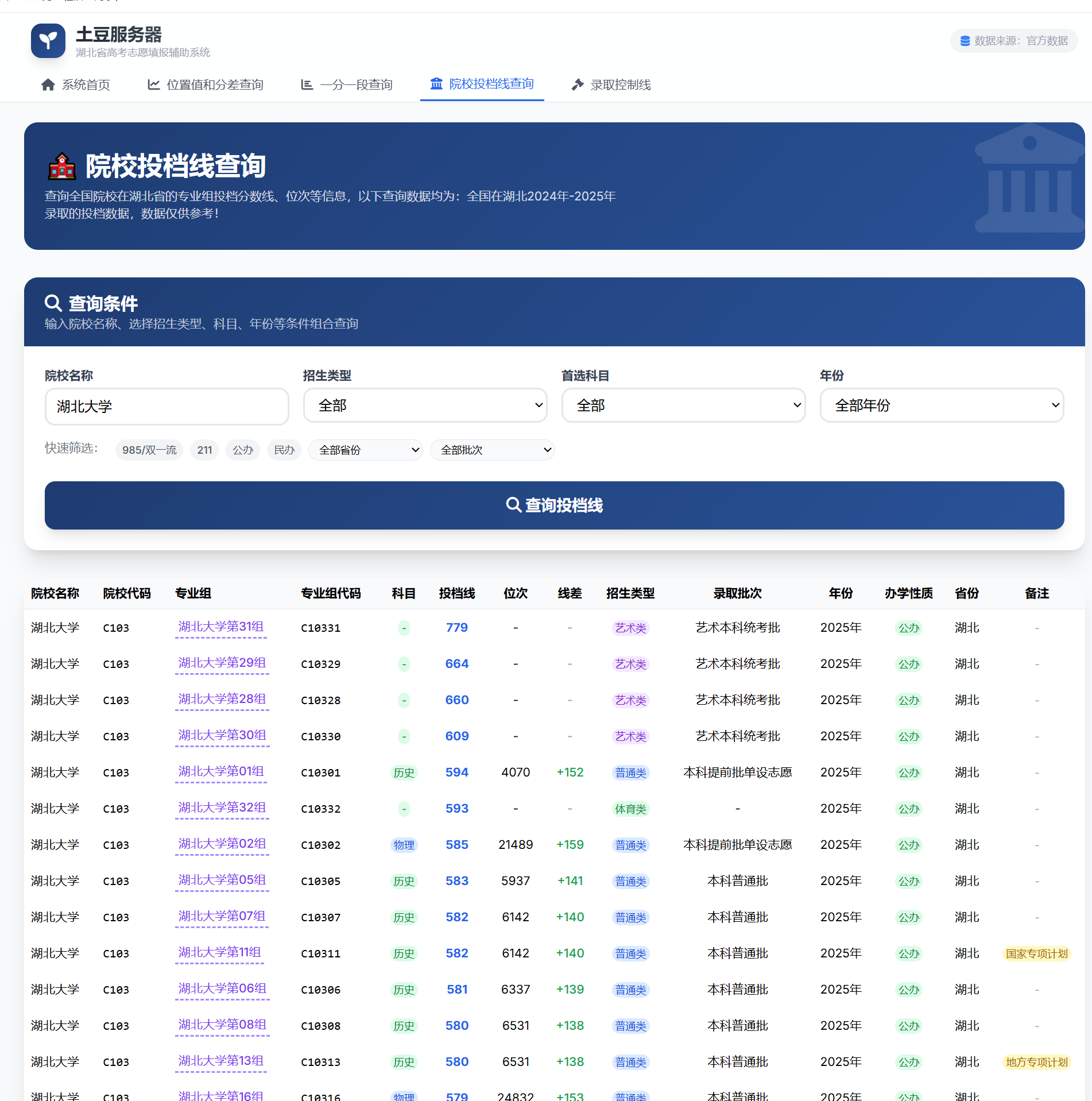Click the 线差 column header
Image resolution: width=1092 pixels, height=1101 pixels.
pos(570,593)
